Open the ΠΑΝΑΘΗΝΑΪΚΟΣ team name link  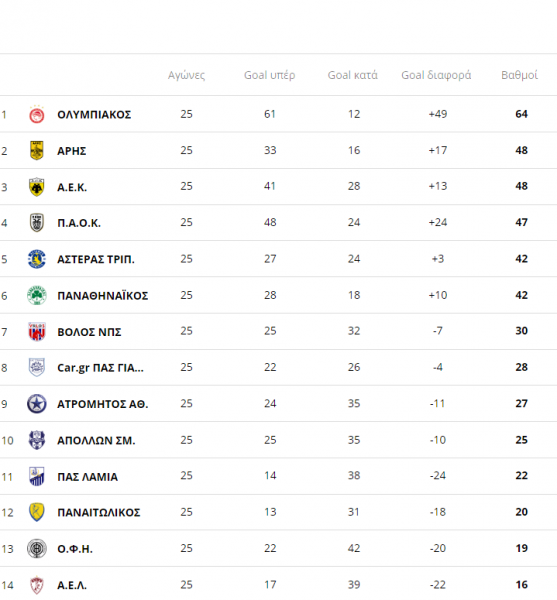(103, 295)
